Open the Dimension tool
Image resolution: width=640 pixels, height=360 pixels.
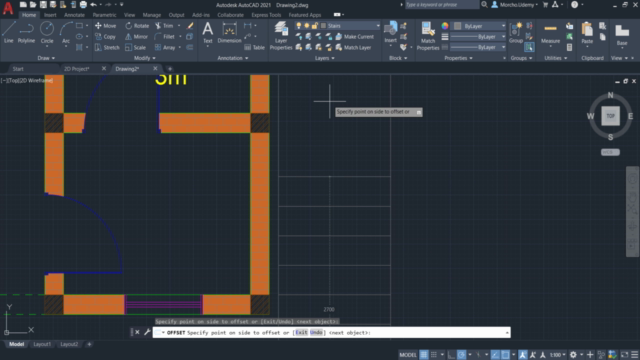click(x=229, y=33)
